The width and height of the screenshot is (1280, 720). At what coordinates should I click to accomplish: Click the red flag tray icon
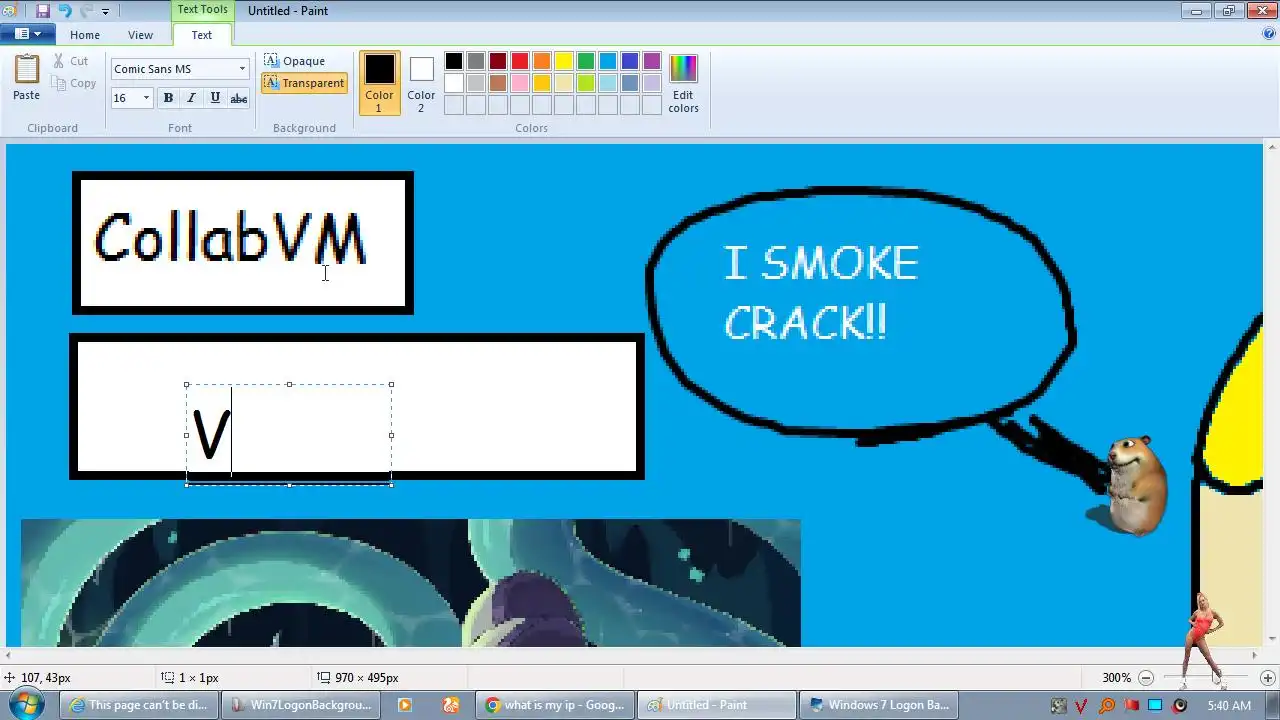pos(1131,706)
